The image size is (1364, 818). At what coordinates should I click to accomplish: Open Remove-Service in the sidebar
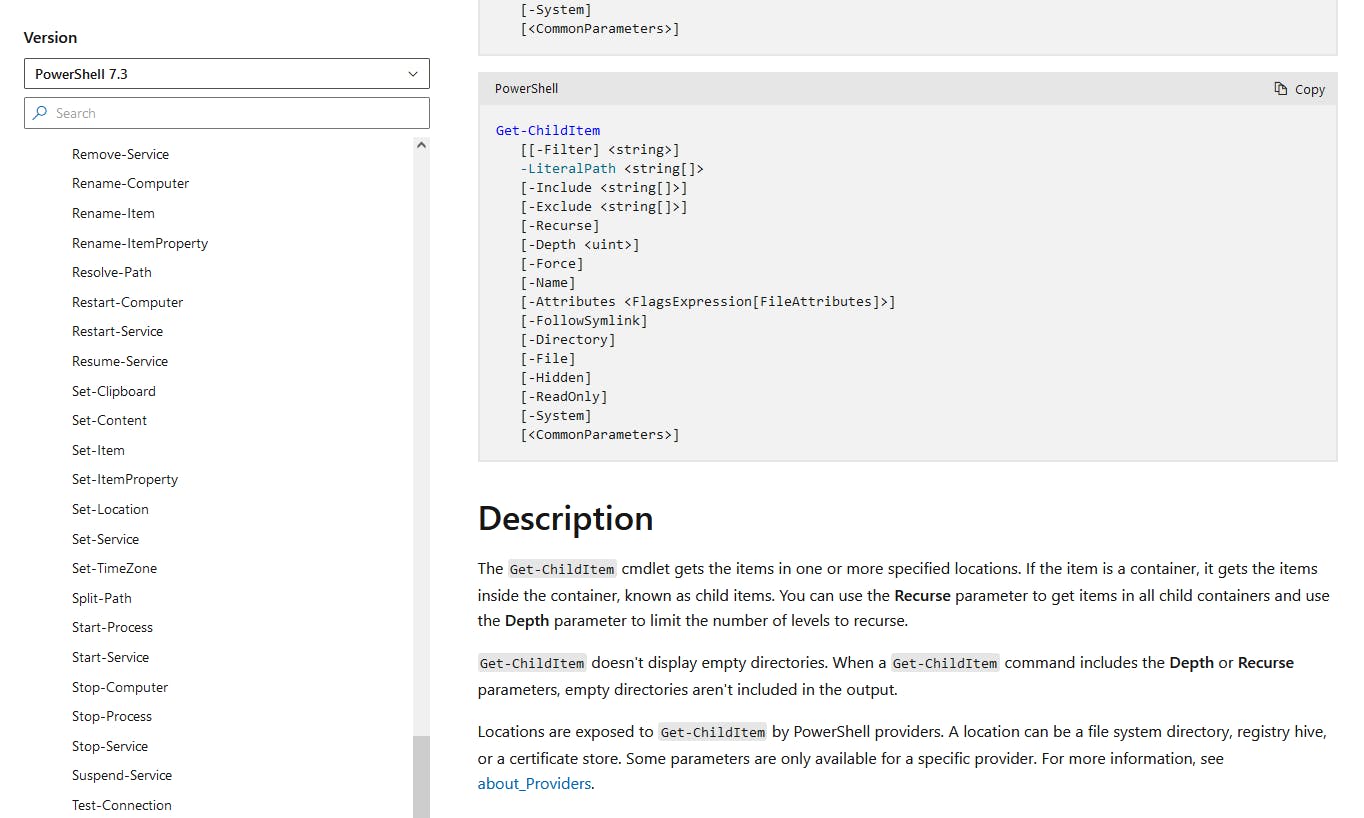120,154
